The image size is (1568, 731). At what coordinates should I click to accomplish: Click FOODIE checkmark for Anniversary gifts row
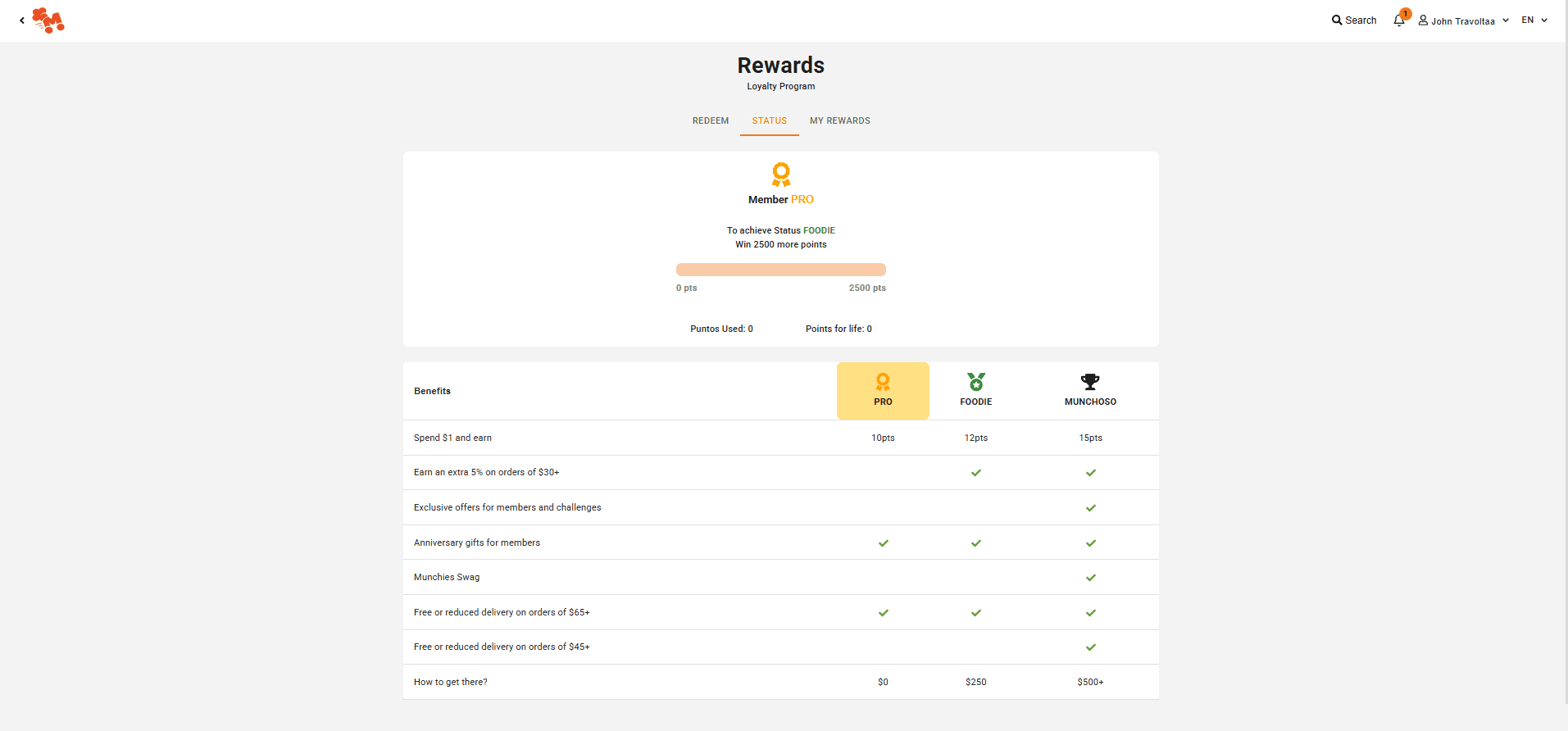point(976,543)
